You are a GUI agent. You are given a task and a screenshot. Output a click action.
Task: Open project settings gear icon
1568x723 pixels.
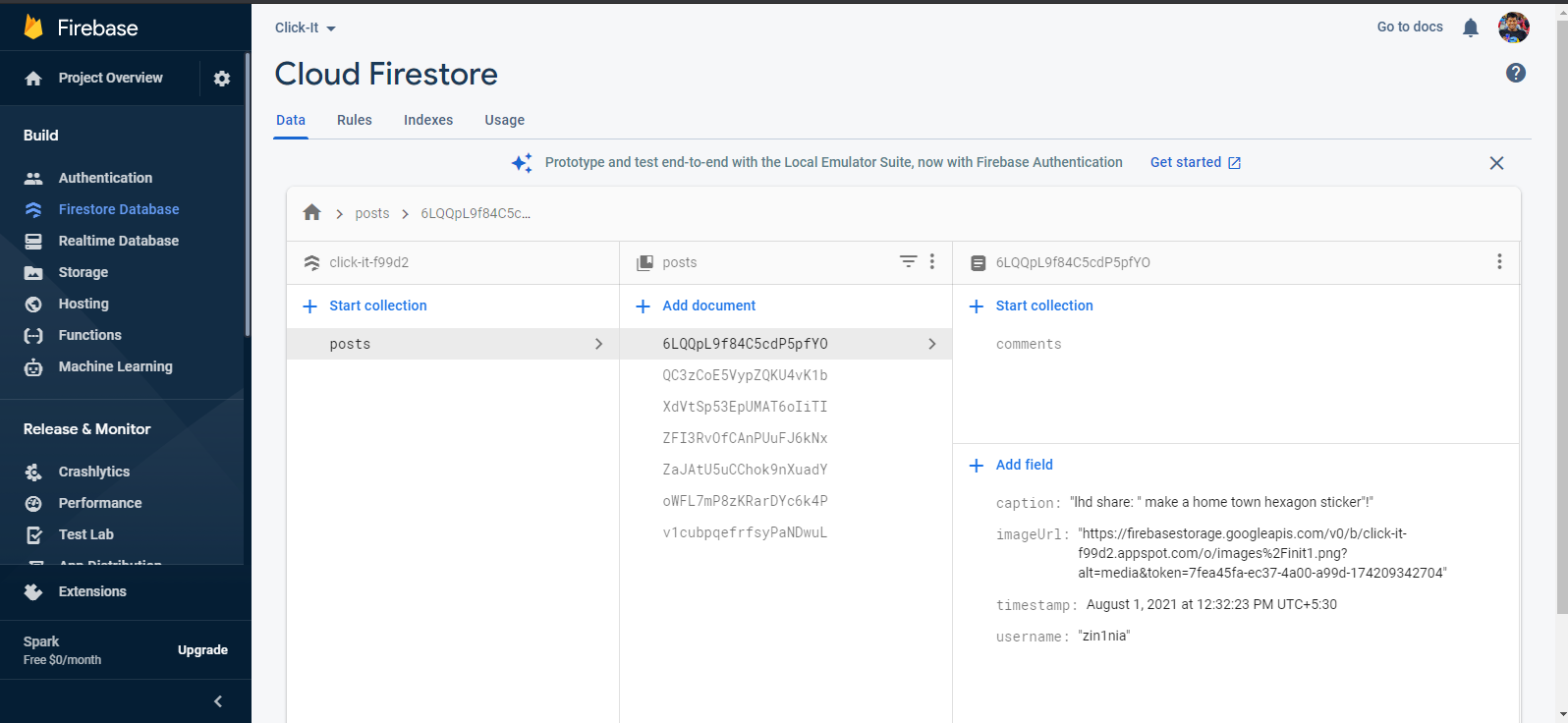pyautogui.click(x=222, y=79)
